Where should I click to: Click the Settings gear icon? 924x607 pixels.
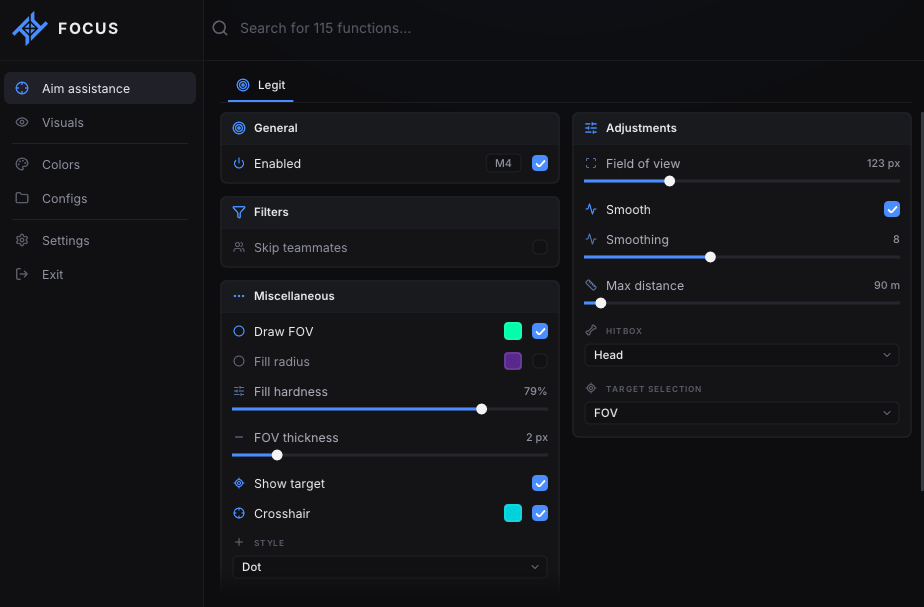pyautogui.click(x=22, y=240)
